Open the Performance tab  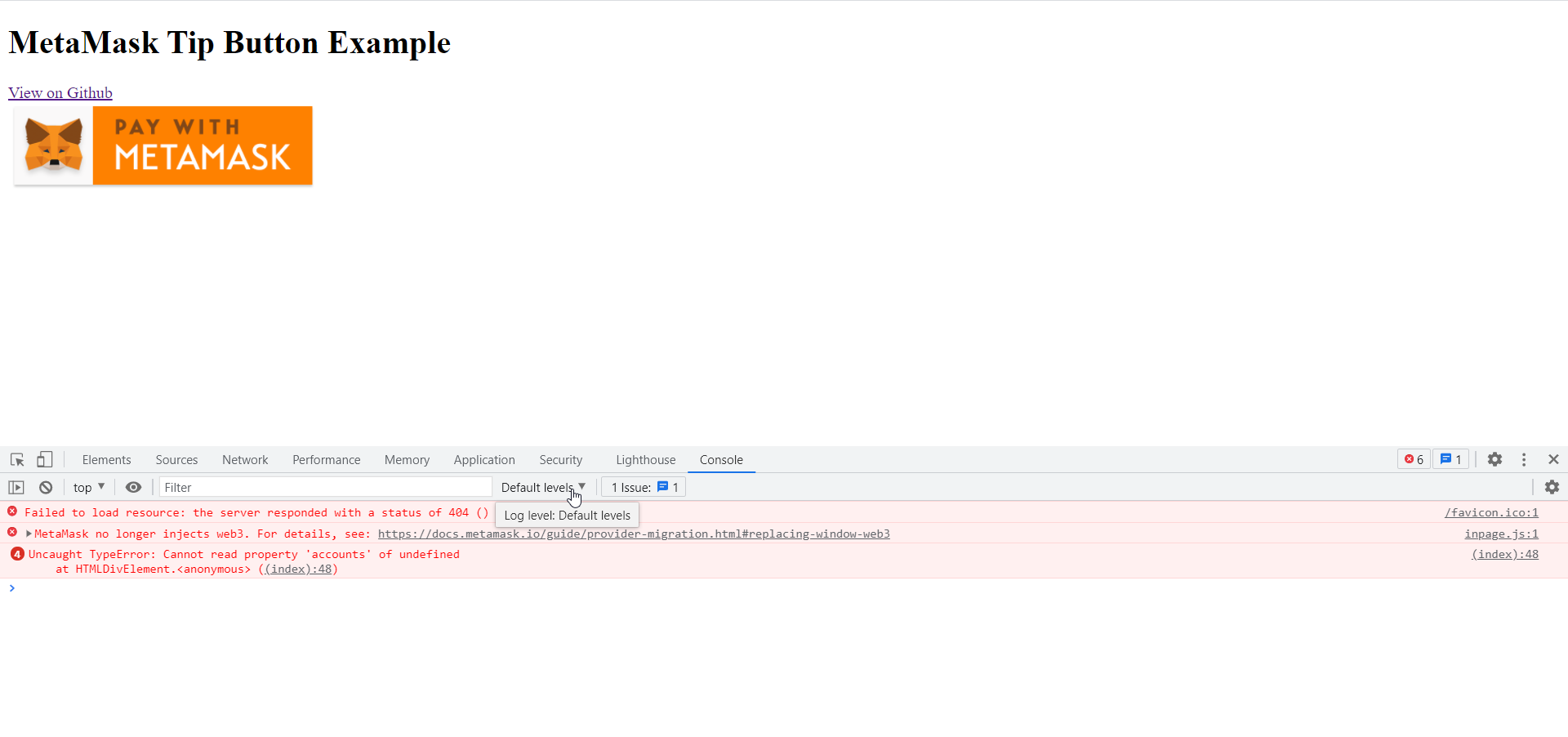coord(326,460)
